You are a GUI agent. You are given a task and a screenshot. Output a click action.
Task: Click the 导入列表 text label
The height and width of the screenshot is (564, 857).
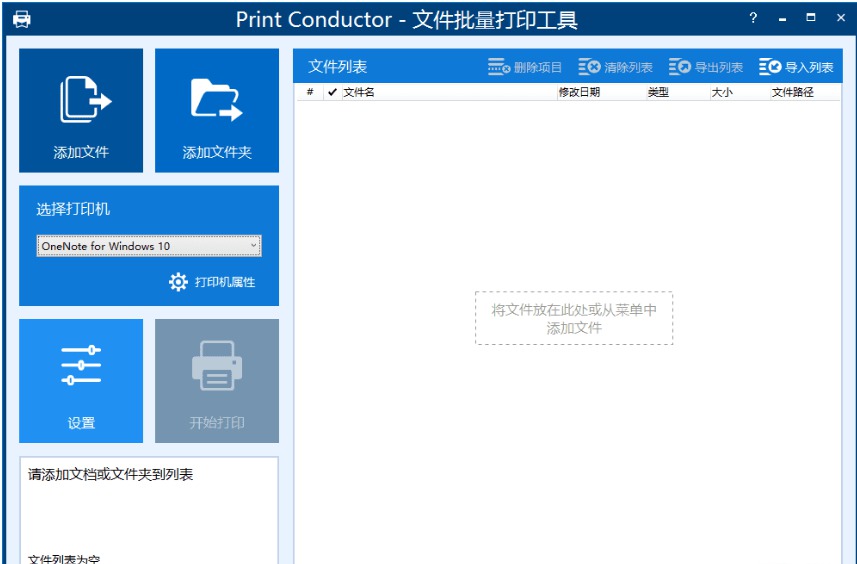click(809, 67)
